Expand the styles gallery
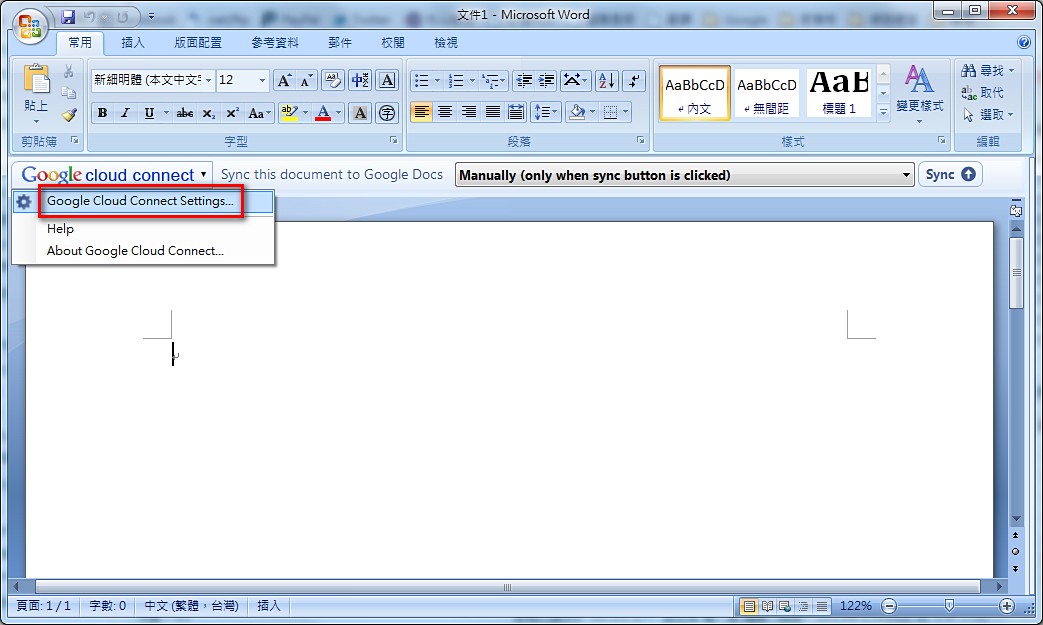The image size is (1043, 625). tap(883, 112)
